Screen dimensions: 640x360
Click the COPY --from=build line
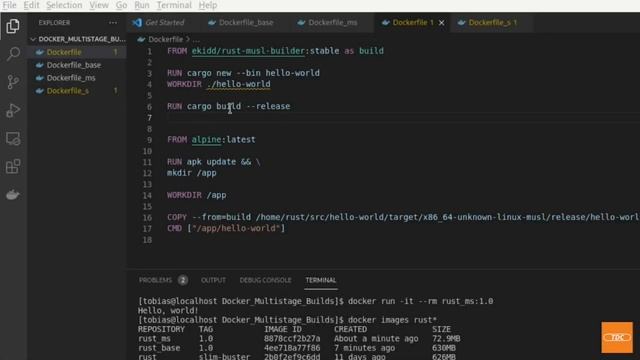point(403,218)
